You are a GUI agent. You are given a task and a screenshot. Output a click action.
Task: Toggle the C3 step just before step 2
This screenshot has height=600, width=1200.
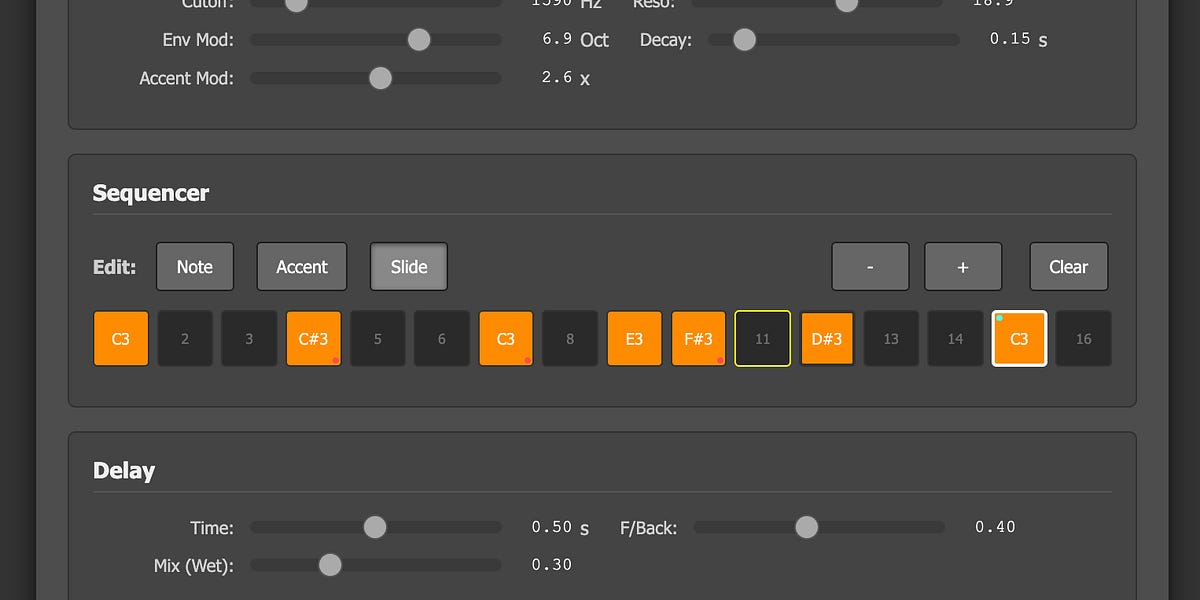pos(121,339)
